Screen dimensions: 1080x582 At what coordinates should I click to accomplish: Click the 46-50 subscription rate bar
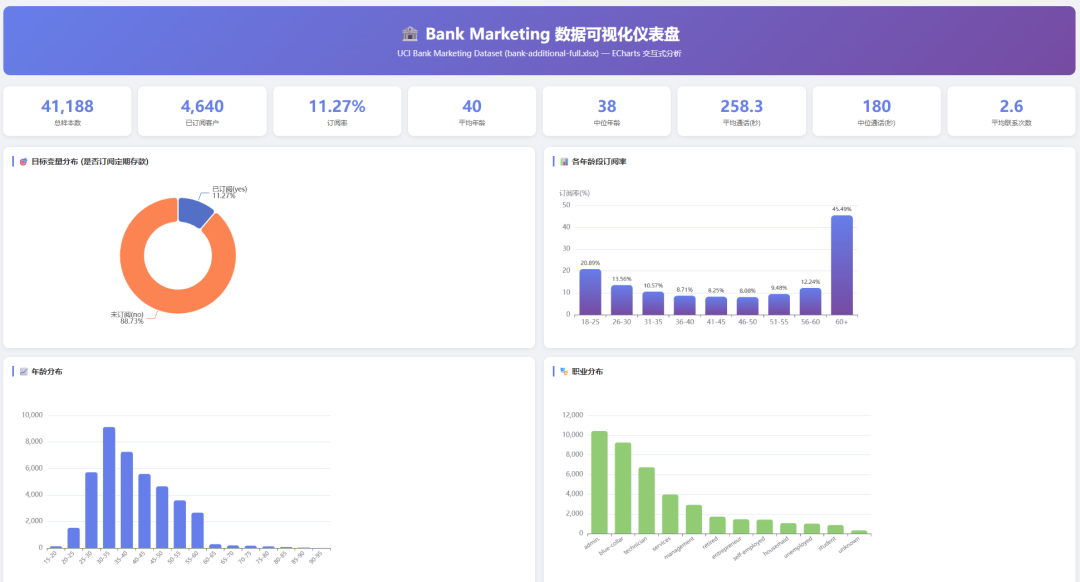point(747,306)
